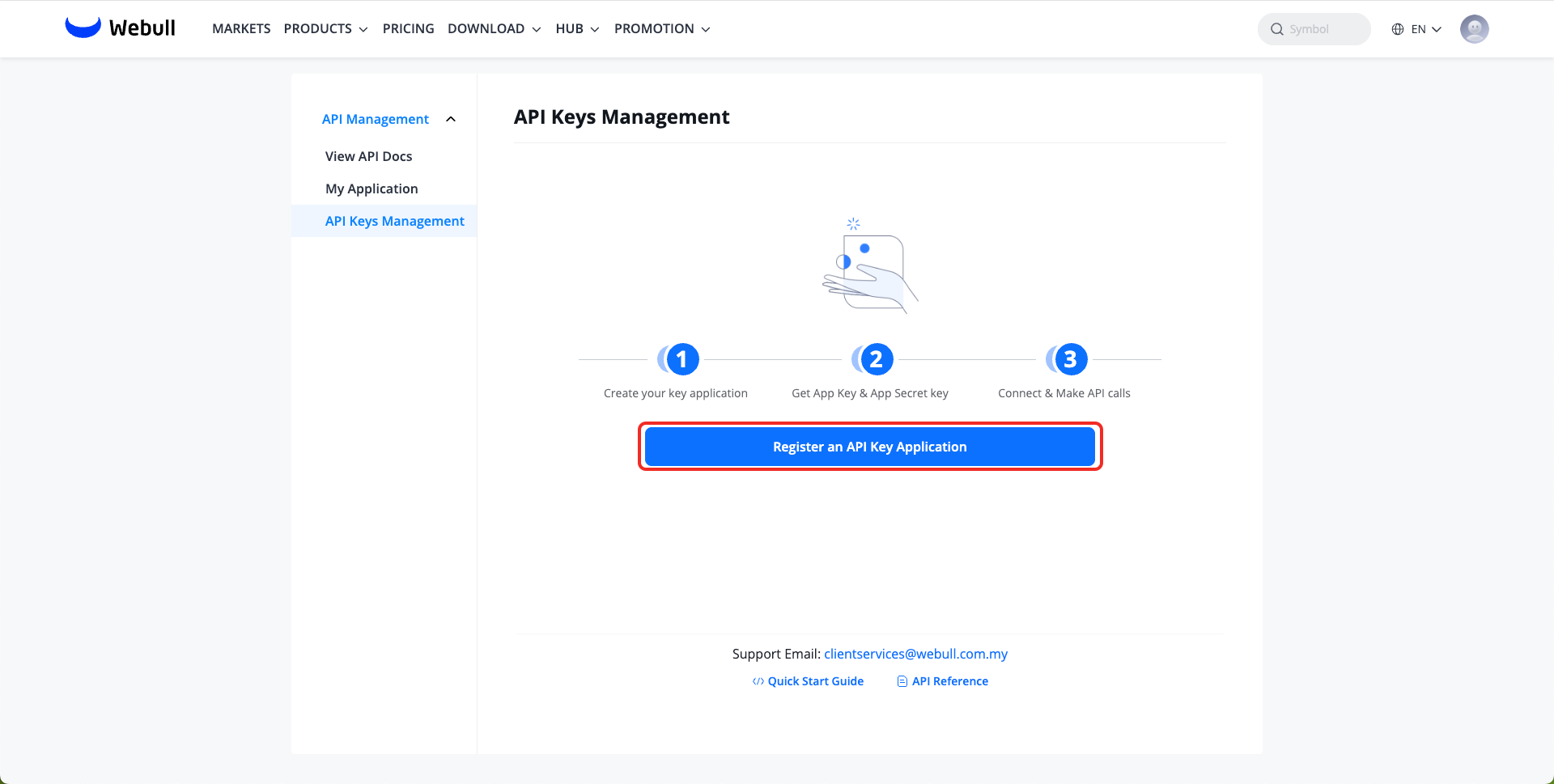Expand the PRODUCTS dropdown menu
The width and height of the screenshot is (1554, 784).
tap(325, 28)
